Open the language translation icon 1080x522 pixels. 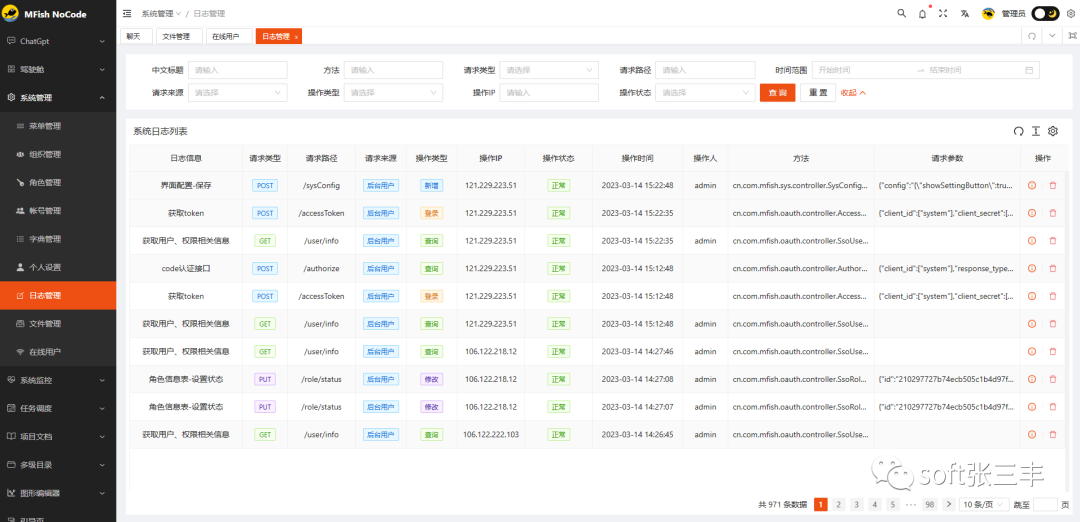pyautogui.click(x=965, y=13)
